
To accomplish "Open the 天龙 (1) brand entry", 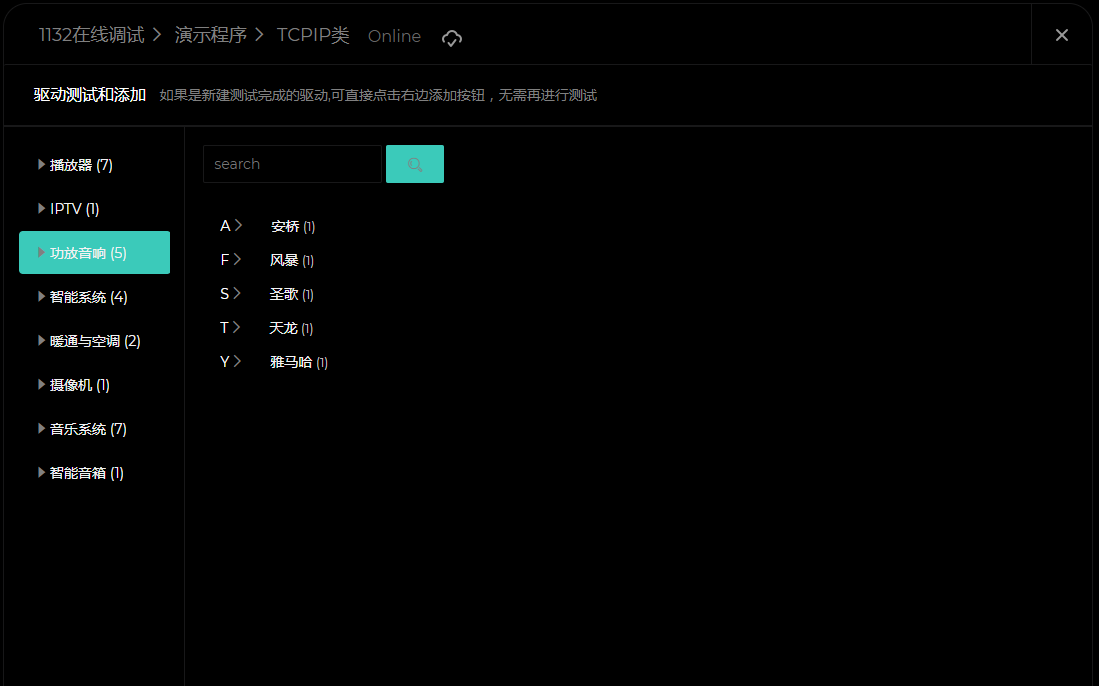I will [292, 328].
